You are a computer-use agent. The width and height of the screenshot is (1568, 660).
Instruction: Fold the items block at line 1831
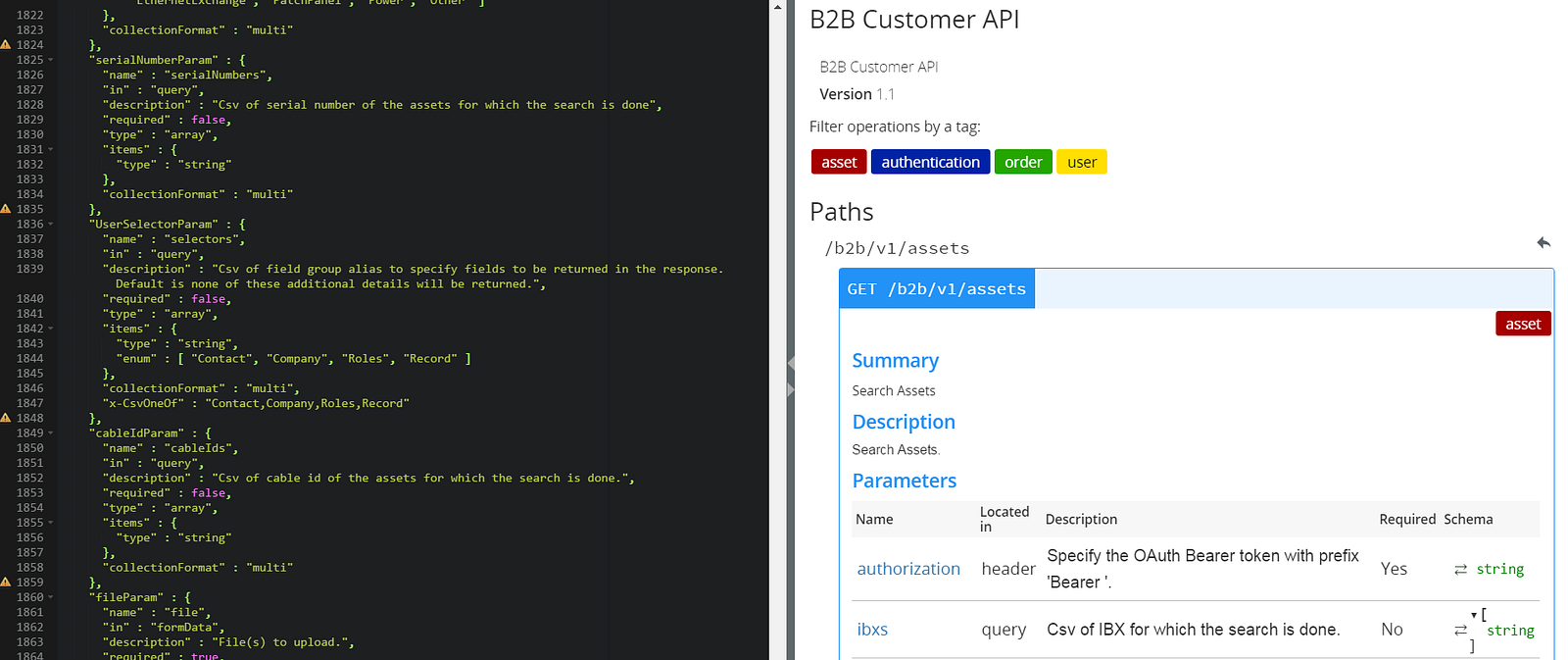coord(51,149)
